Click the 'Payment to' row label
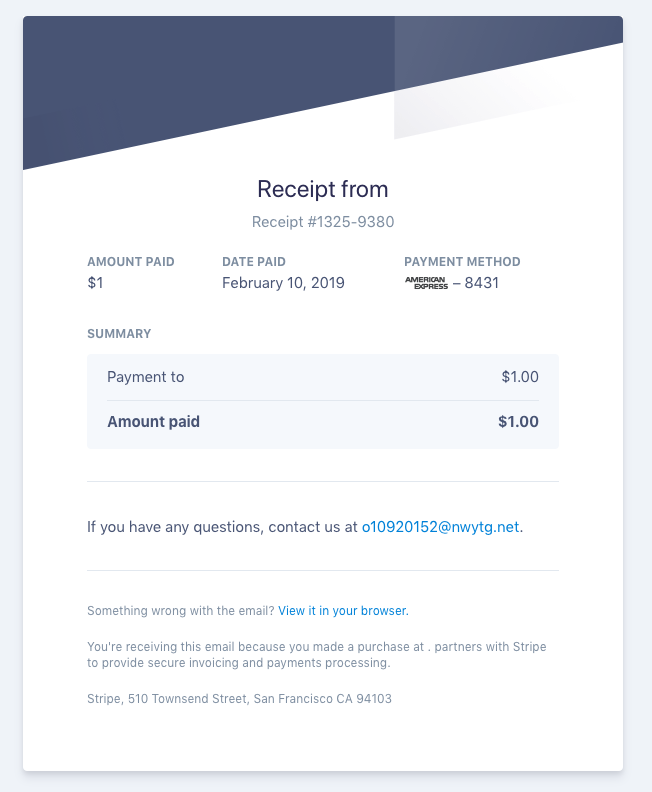Image resolution: width=652 pixels, height=792 pixels. coord(146,377)
